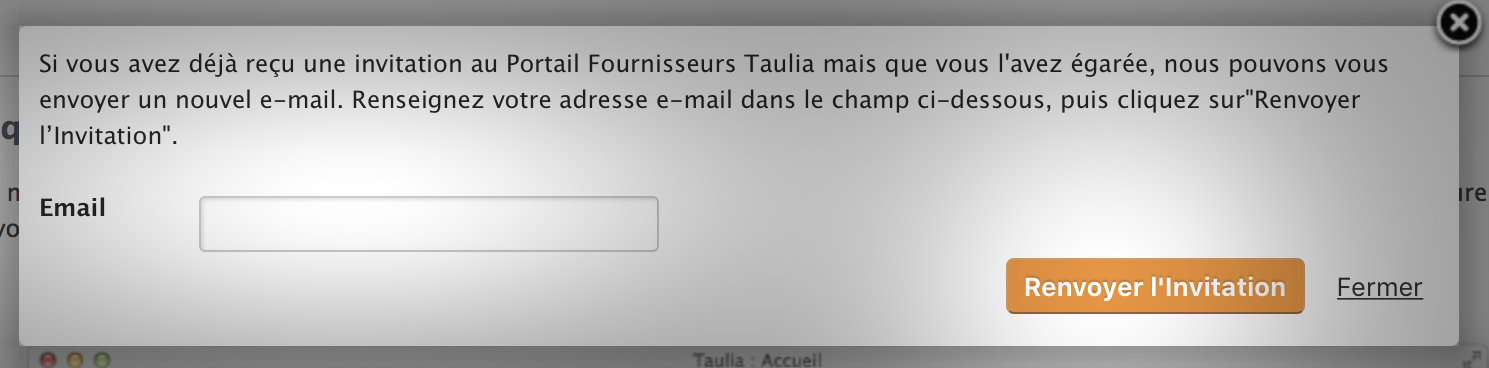This screenshot has width=1489, height=368.
Task: Click the red window close button
Action: tap(48, 358)
